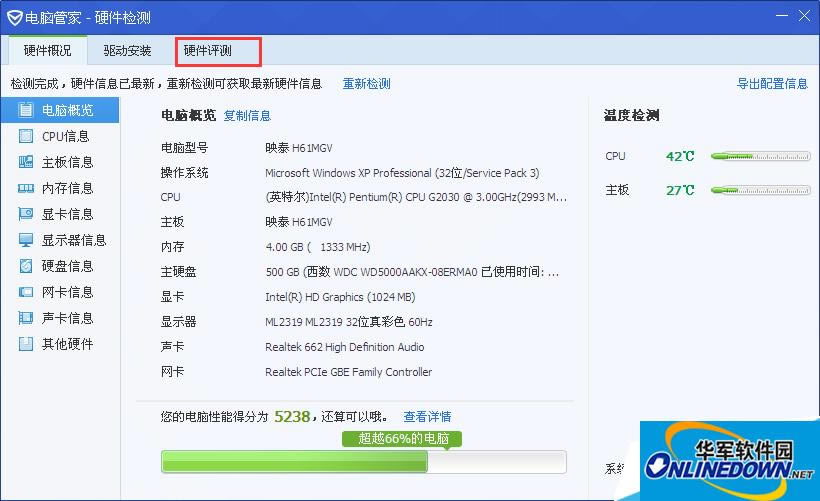Click the 映泰 H61MGV computer model value
Screen dimensions: 820x501
tap(299, 148)
